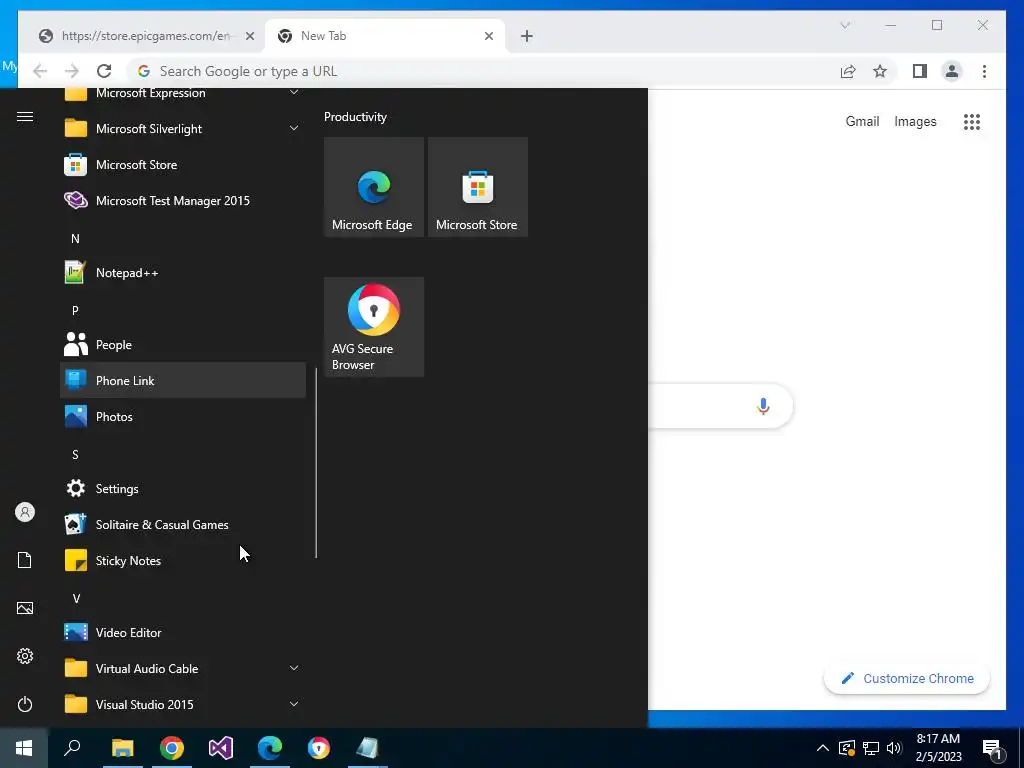The width and height of the screenshot is (1024, 768).
Task: Click the Power button in Start sidebar
Action: pos(25,704)
